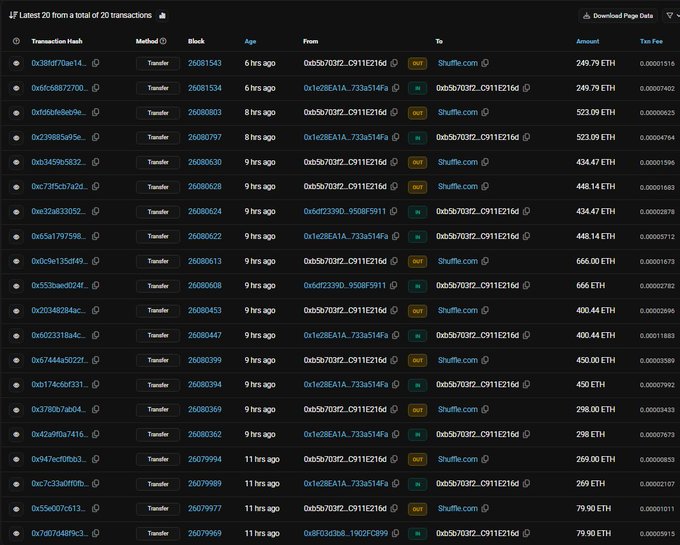Open block 26080630
The height and width of the screenshot is (545, 680).
pyautogui.click(x=205, y=162)
